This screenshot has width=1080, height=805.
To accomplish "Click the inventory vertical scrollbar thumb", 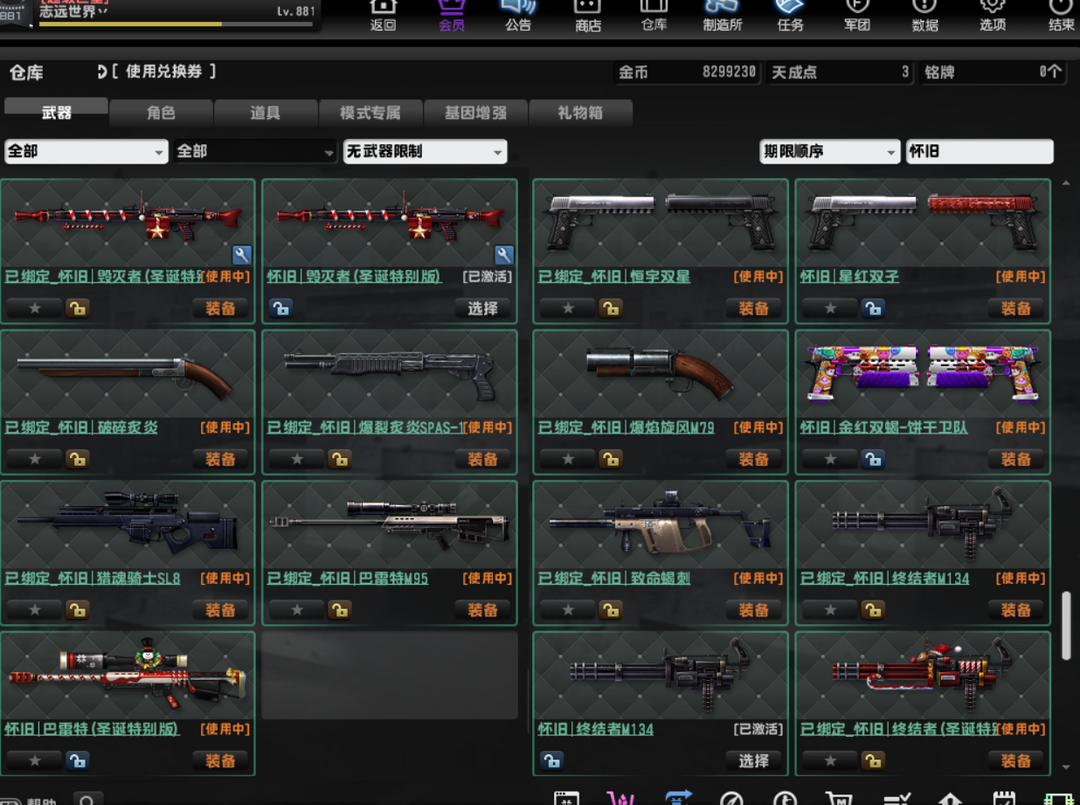I will (x=1066, y=625).
